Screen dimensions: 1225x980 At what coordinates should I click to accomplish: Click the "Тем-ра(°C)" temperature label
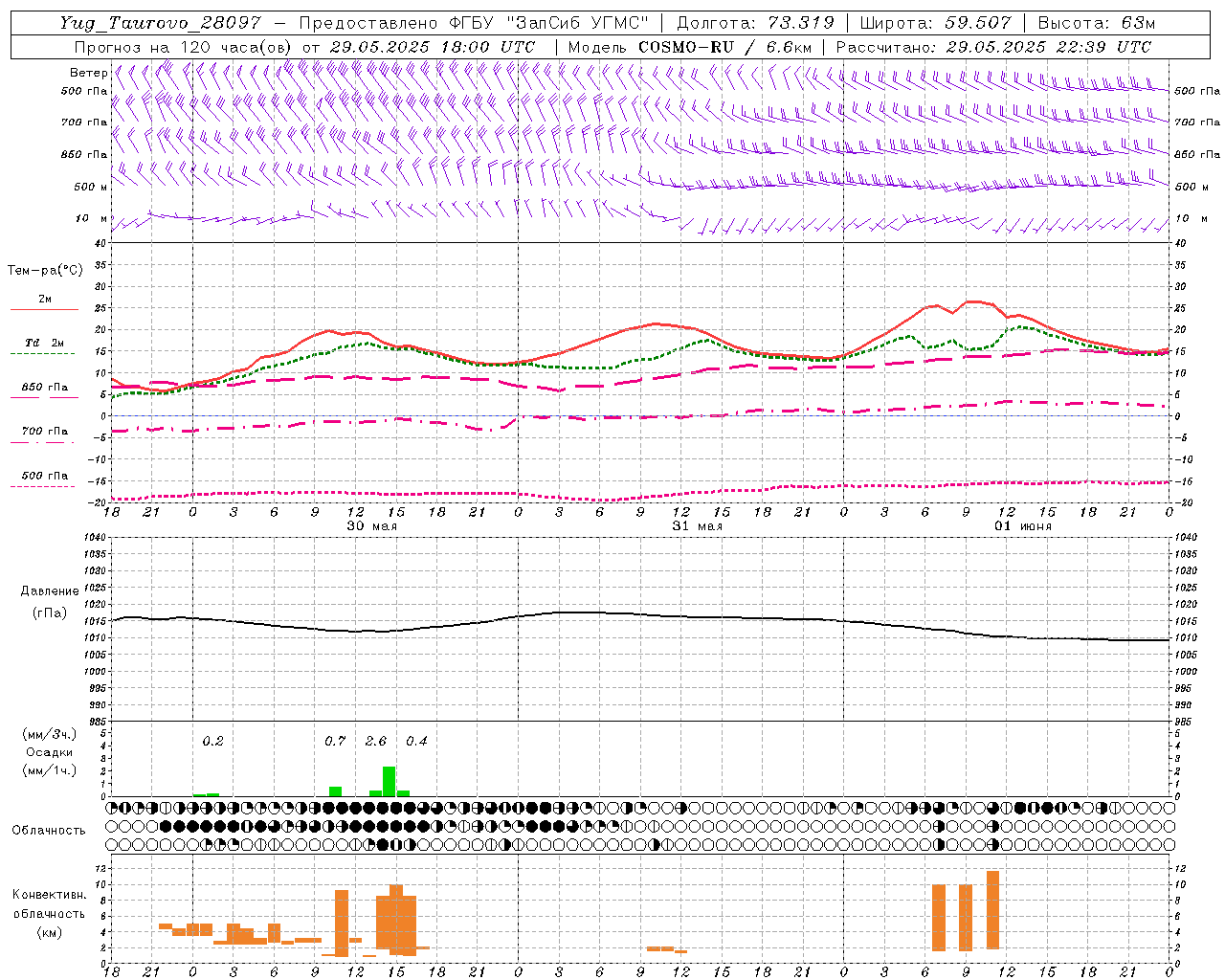[45, 271]
